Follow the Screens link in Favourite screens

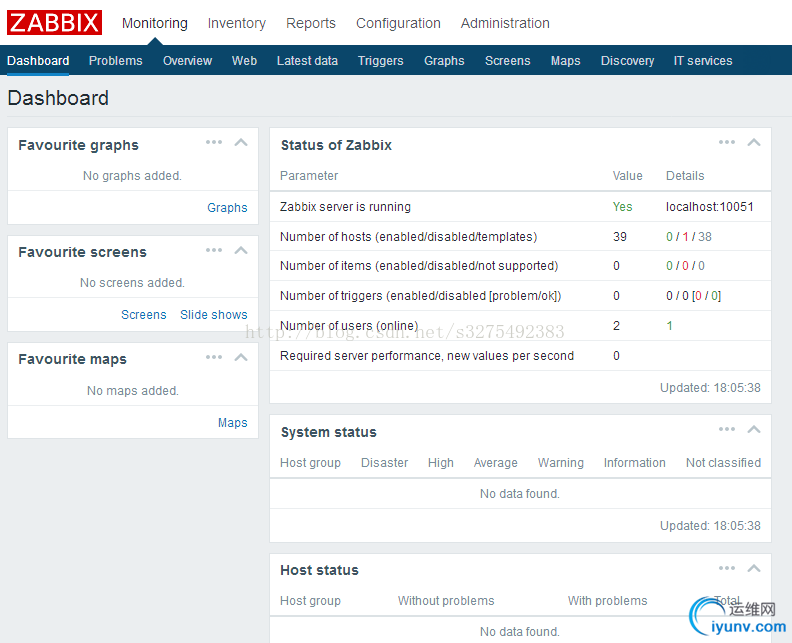143,315
